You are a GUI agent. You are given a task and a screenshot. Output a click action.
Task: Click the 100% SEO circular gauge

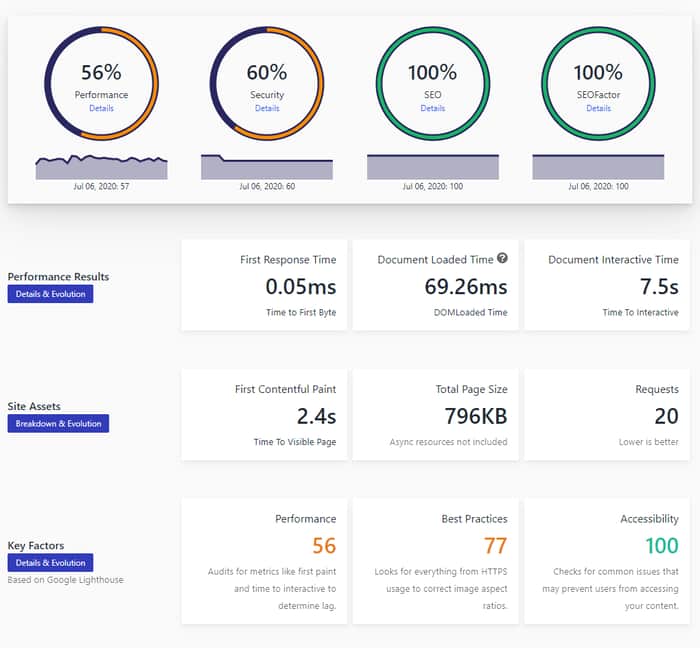[433, 83]
